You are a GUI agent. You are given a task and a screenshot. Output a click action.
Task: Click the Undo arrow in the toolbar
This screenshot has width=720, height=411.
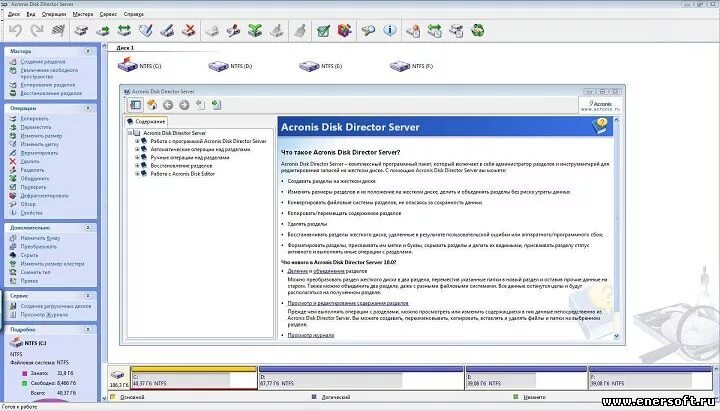[15, 31]
